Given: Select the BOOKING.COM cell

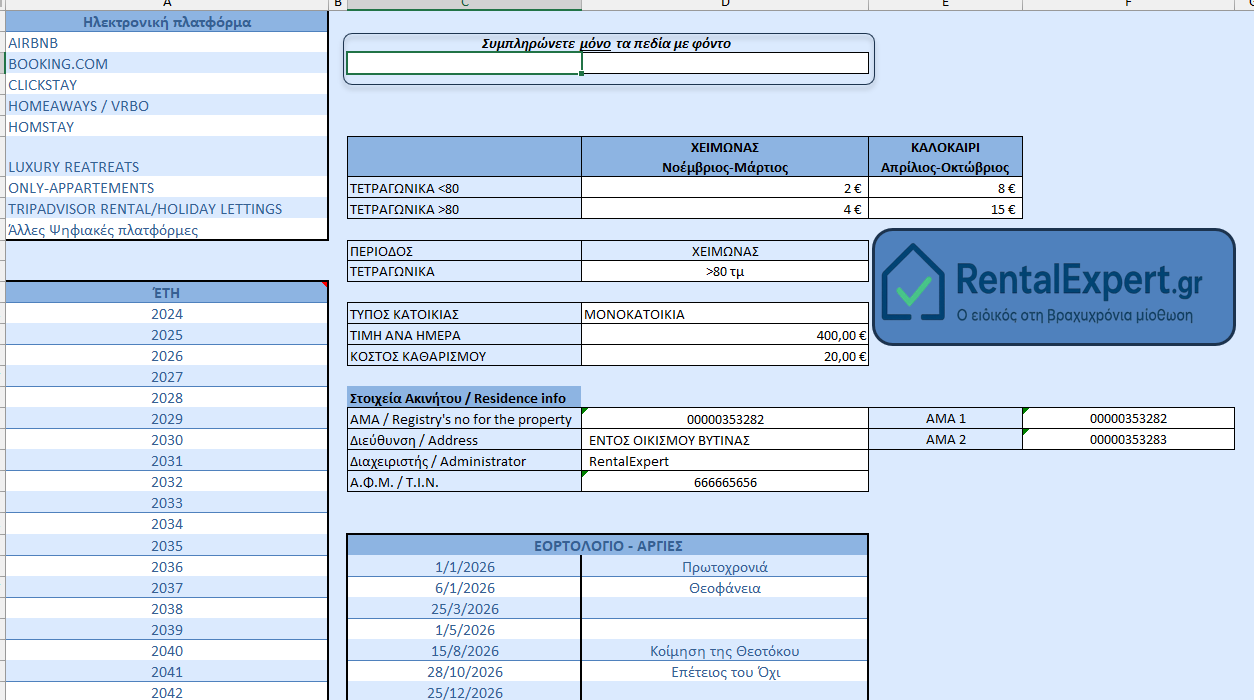Looking at the screenshot, I should [x=166, y=64].
